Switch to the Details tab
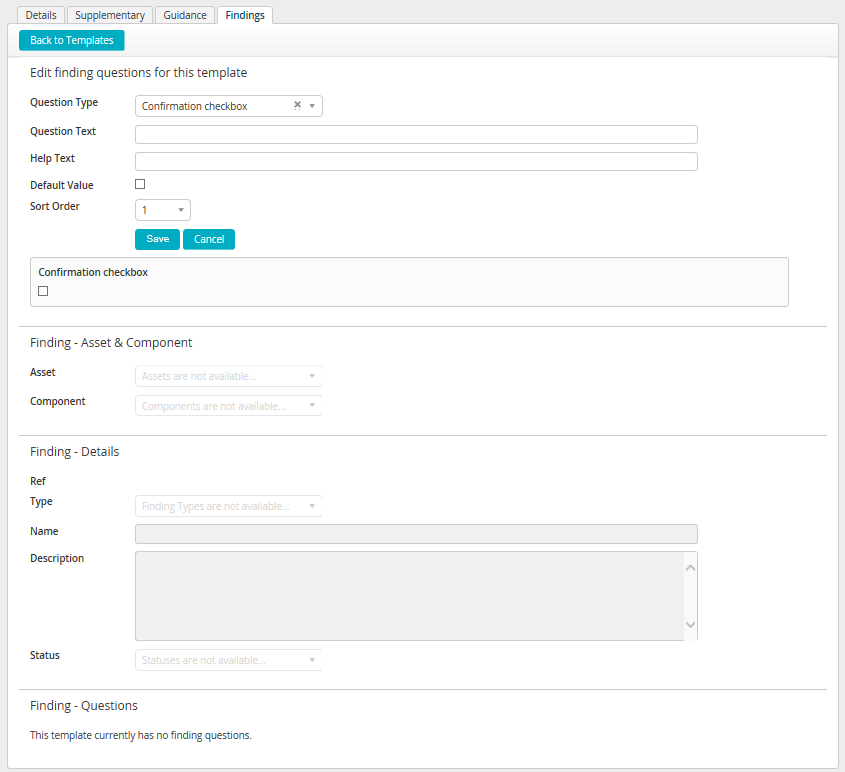 [41, 15]
